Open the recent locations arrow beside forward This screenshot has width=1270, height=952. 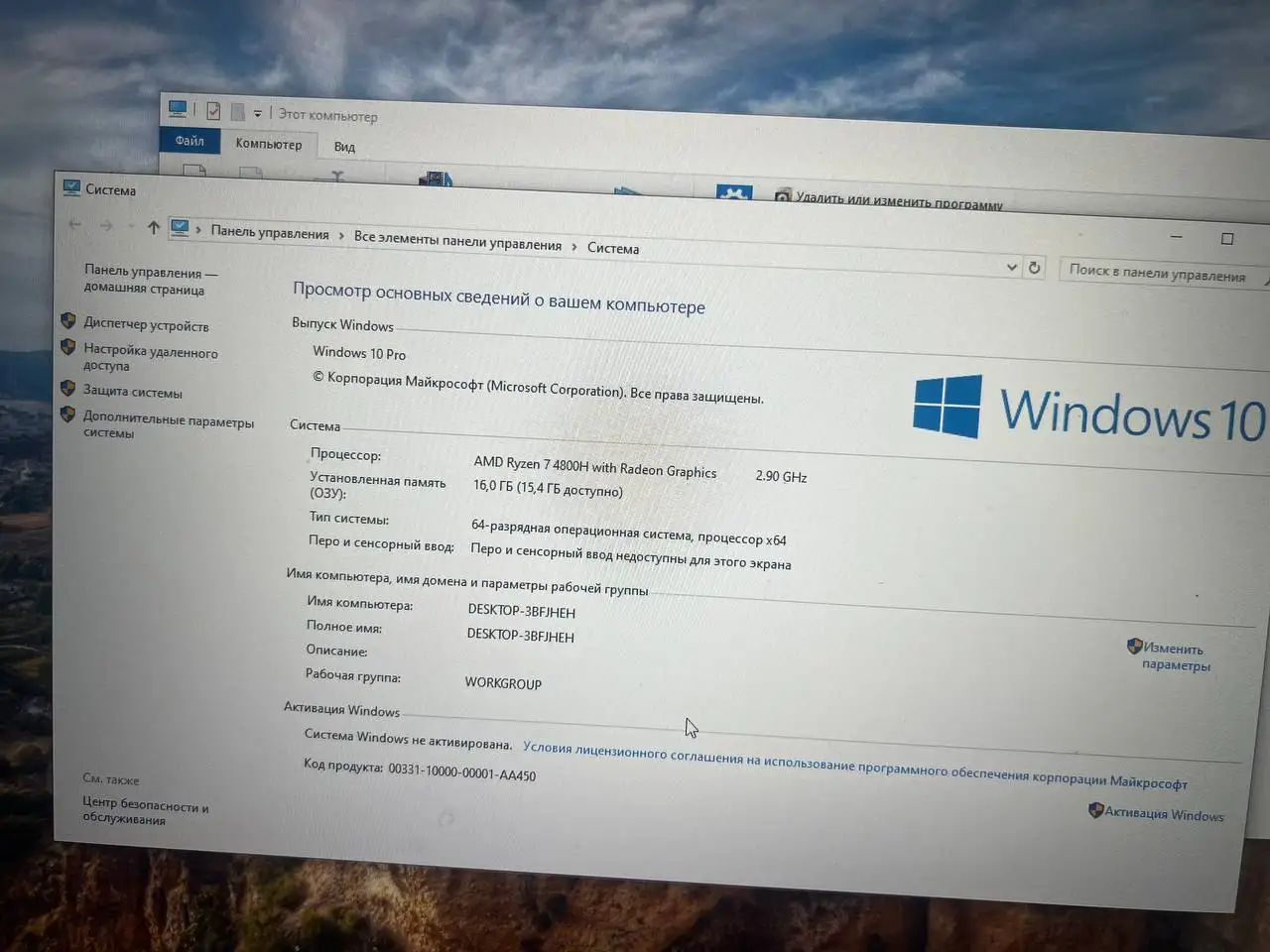[x=130, y=227]
